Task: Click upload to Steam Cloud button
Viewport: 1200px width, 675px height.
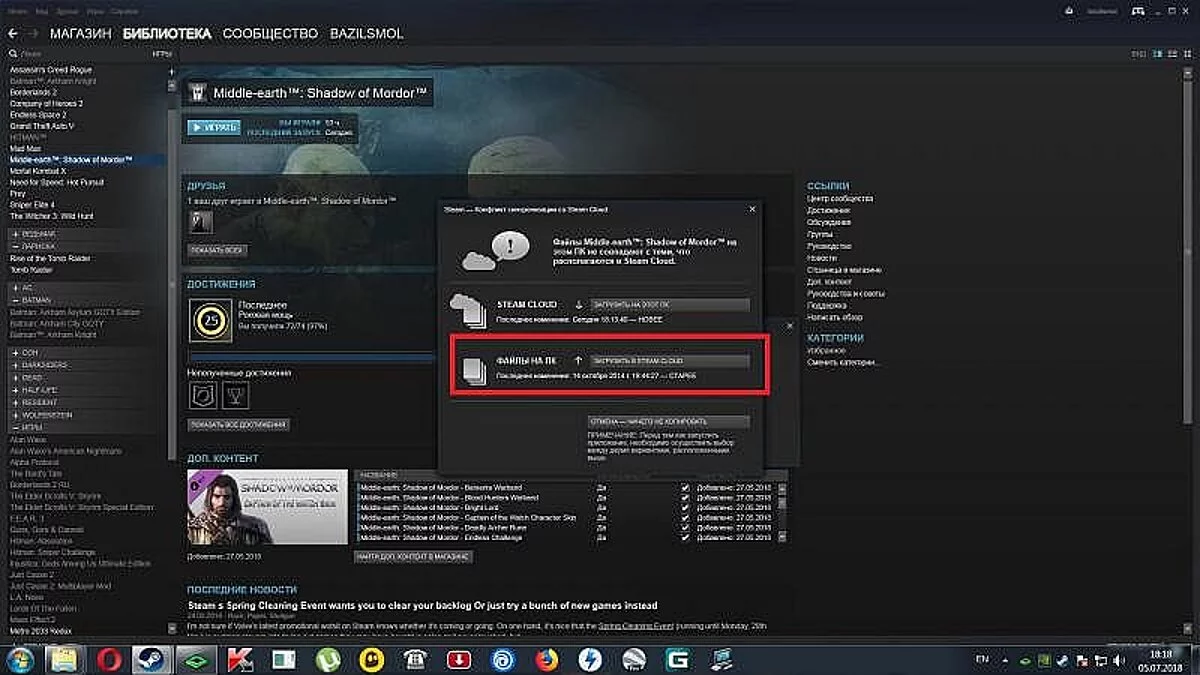Action: [x=667, y=360]
